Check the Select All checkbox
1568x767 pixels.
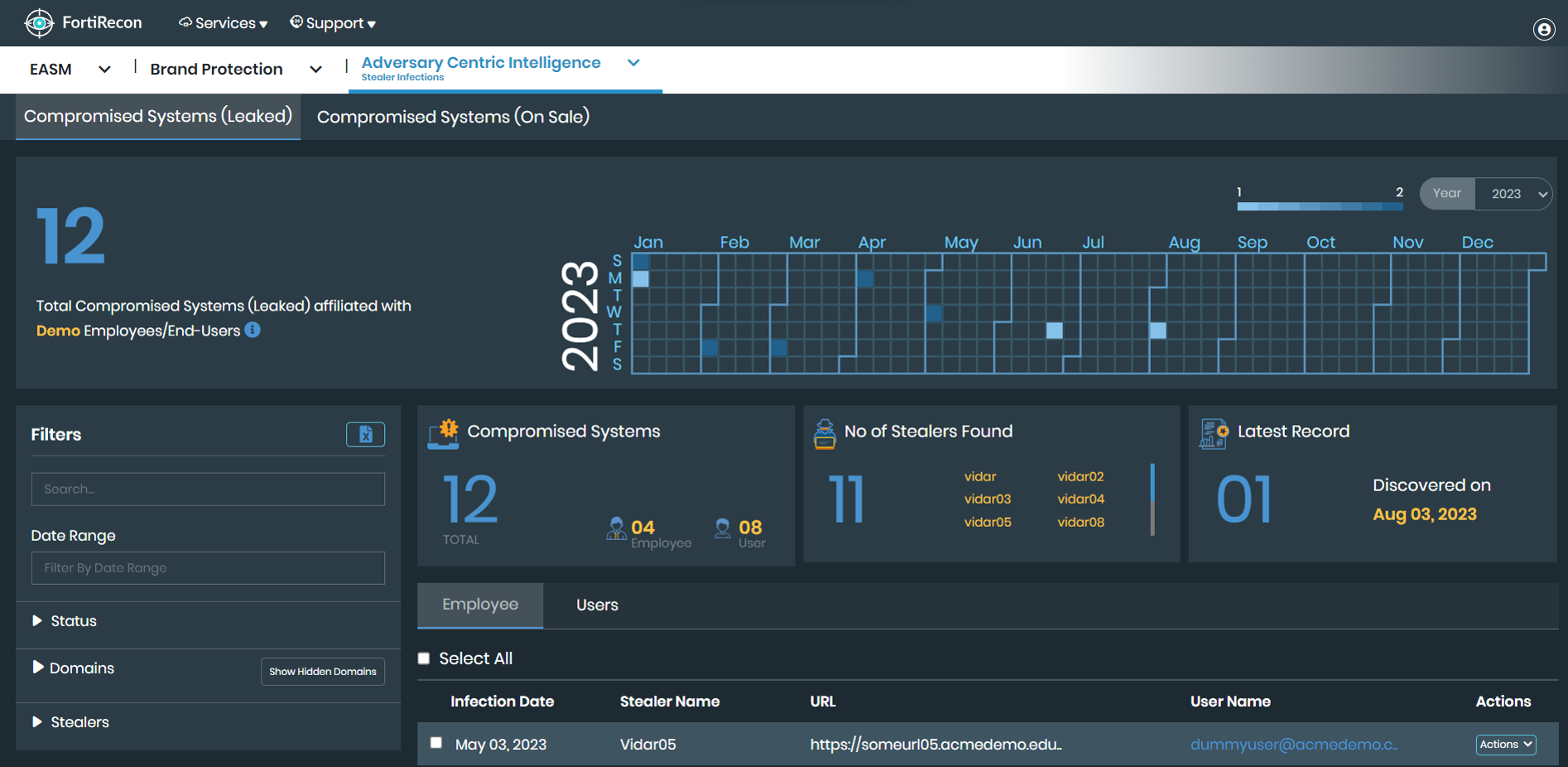[x=423, y=658]
